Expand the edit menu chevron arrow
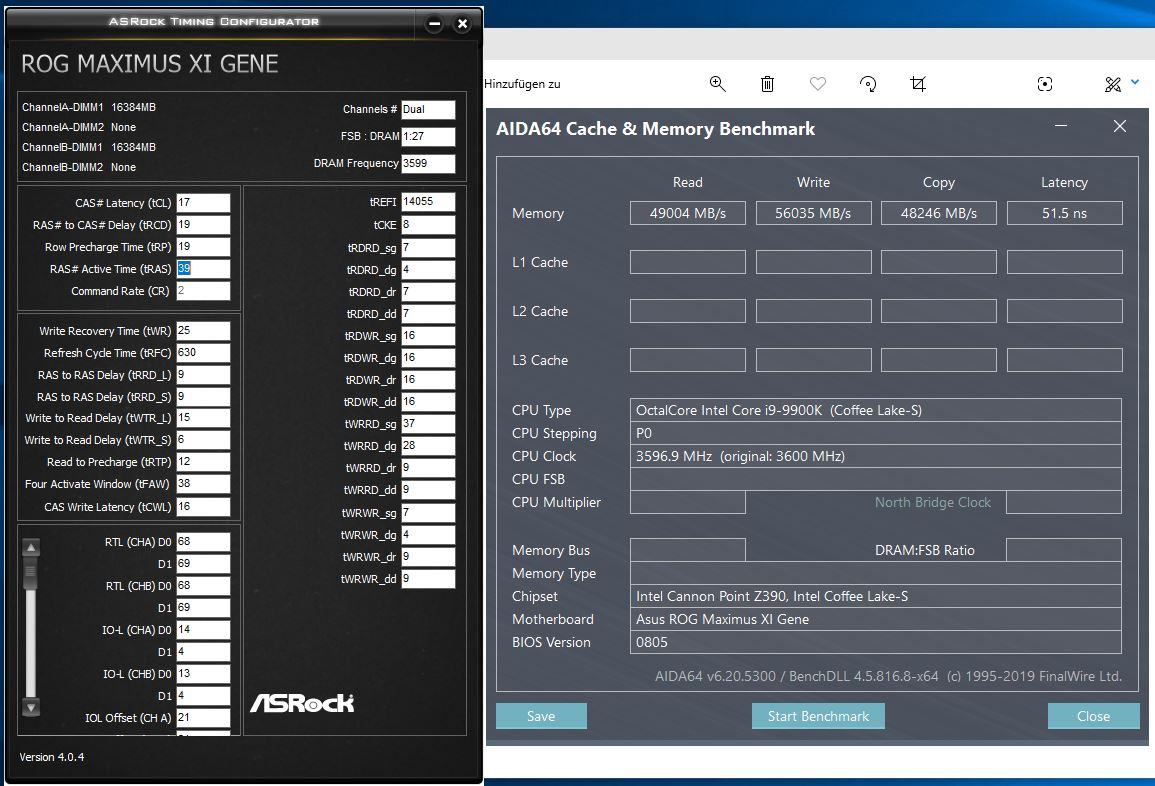The width and height of the screenshot is (1155, 786). click(1135, 82)
